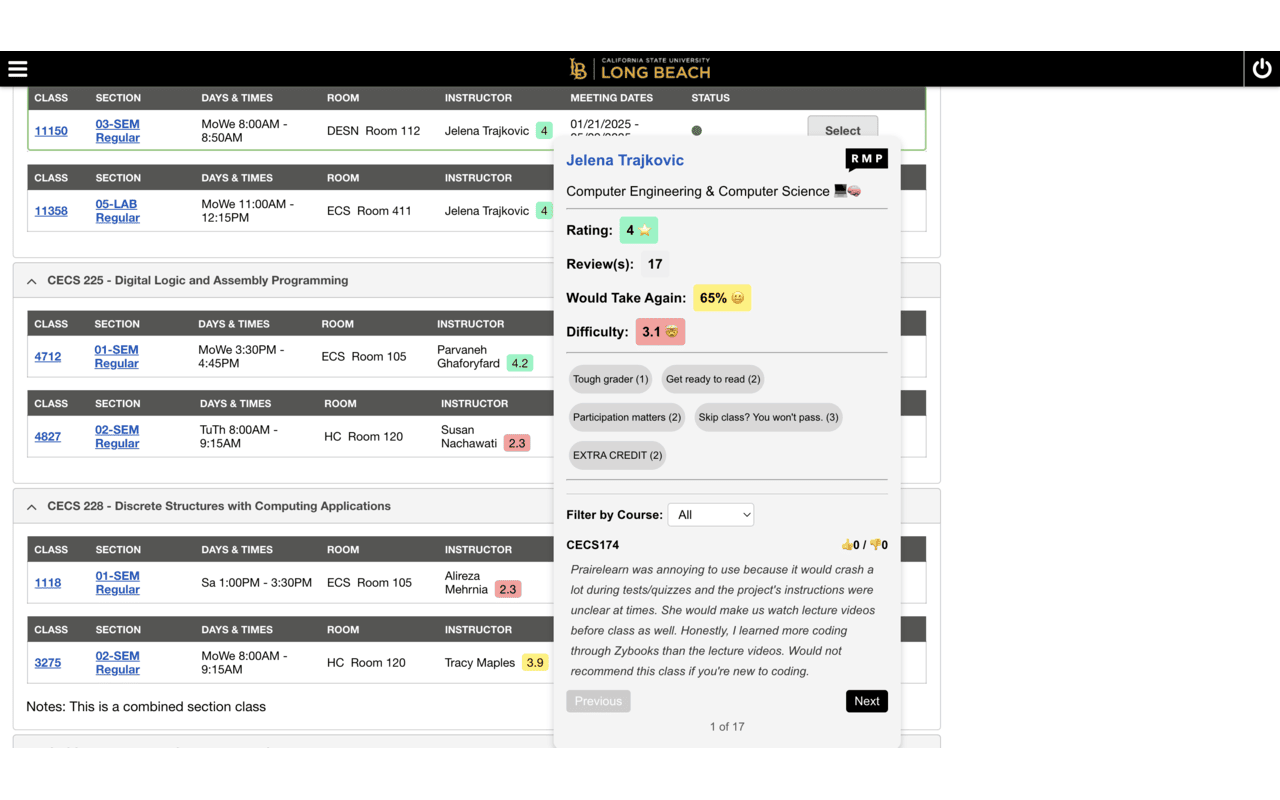Open the 05-LAB Regular section link
The image size is (1280, 800).
coord(118,211)
